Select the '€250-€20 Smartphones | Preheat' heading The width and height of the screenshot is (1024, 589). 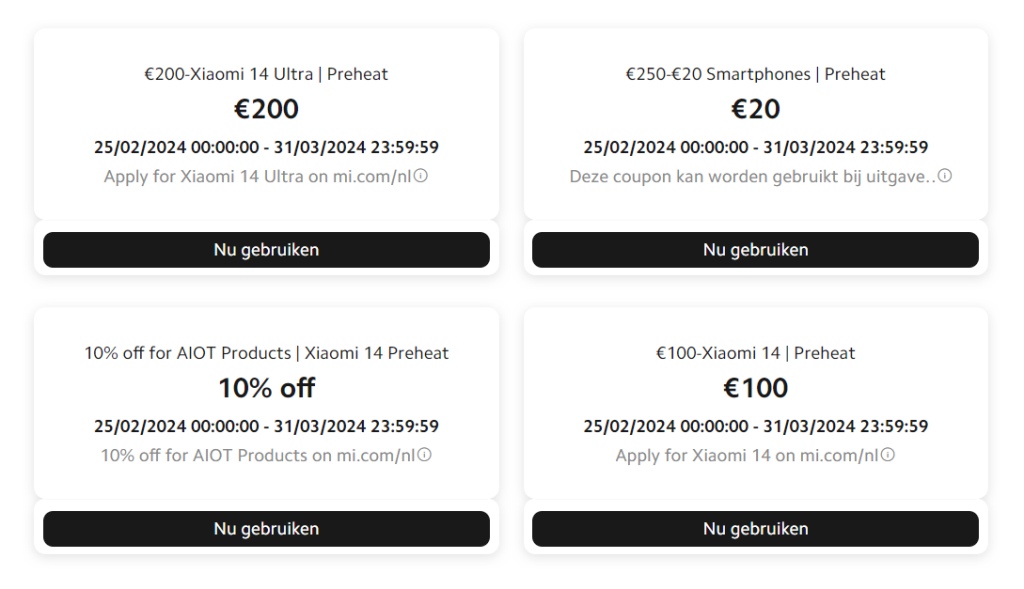pos(755,74)
